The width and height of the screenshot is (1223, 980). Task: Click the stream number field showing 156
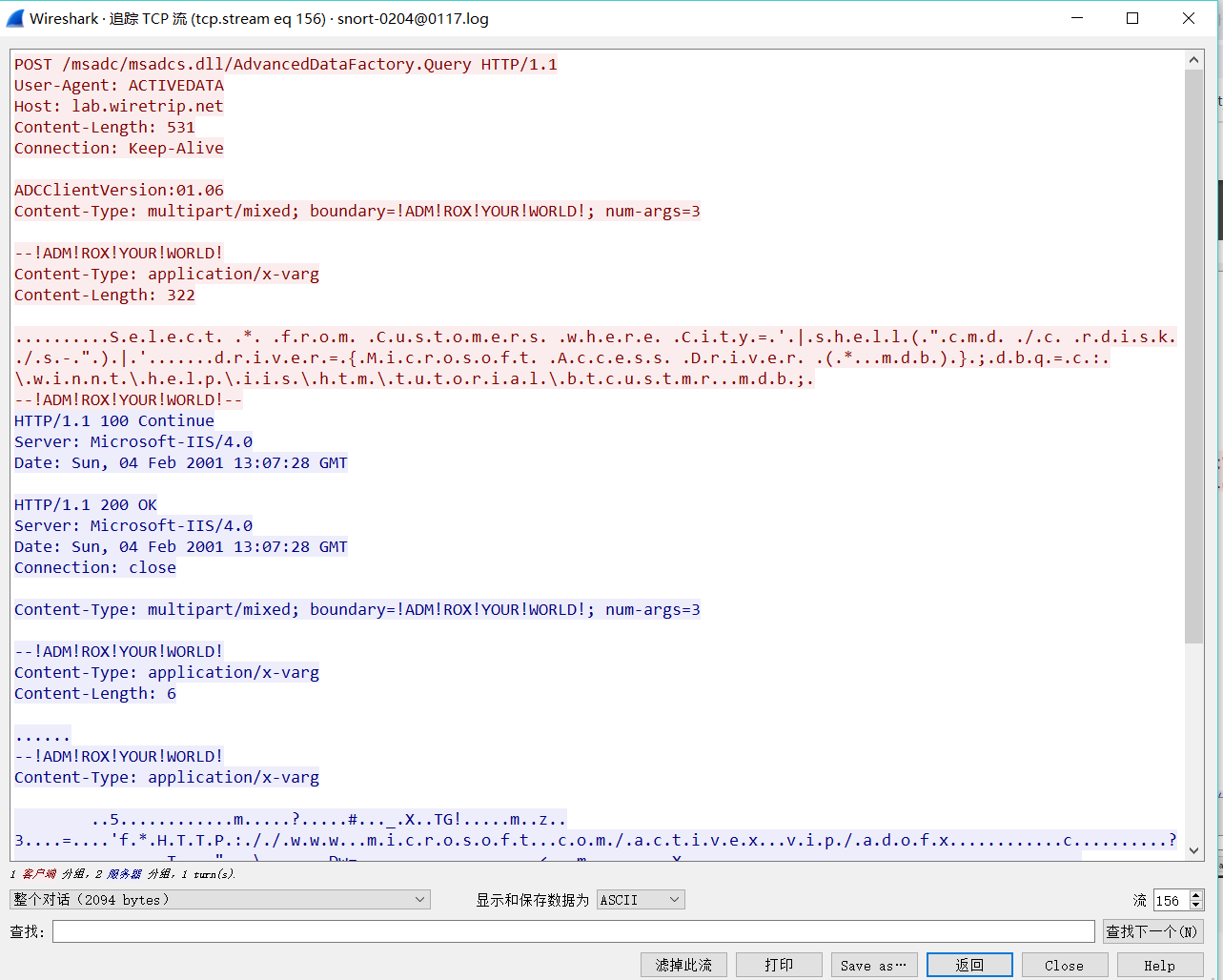point(1172,900)
